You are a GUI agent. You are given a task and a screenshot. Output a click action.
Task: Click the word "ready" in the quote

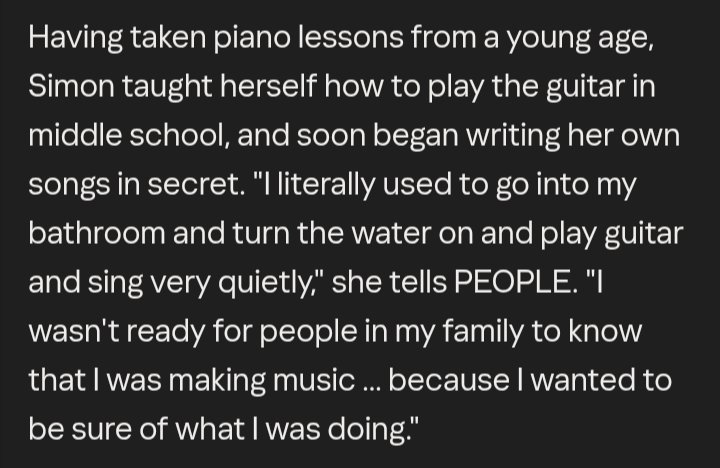coord(165,332)
